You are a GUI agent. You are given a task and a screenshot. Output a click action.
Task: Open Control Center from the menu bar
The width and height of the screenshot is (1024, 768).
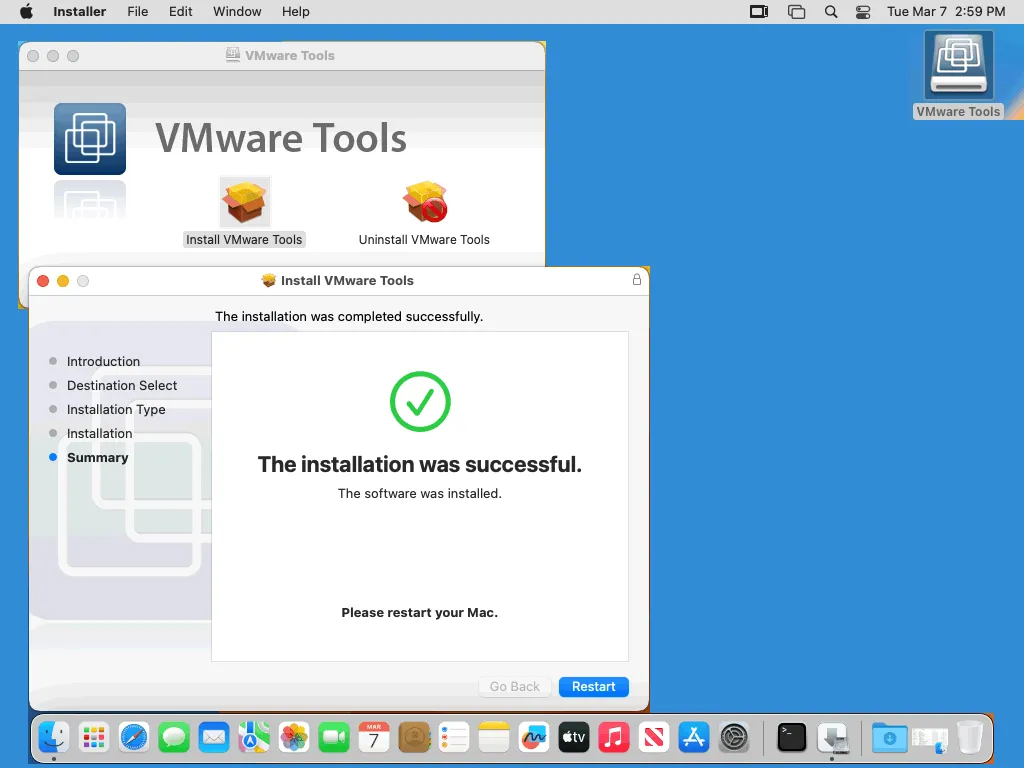point(863,12)
